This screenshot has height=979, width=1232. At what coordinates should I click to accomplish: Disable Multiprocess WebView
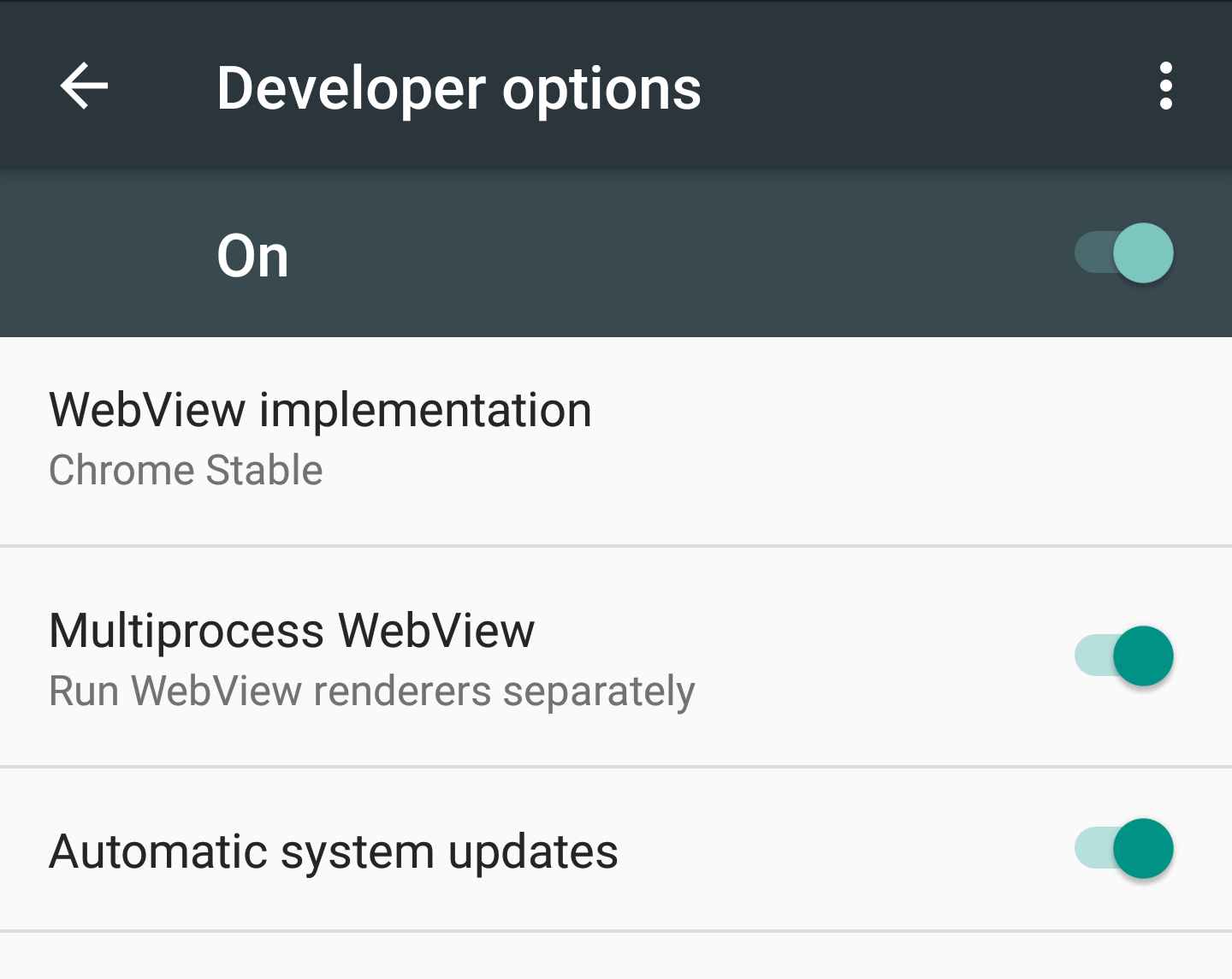tap(1123, 656)
